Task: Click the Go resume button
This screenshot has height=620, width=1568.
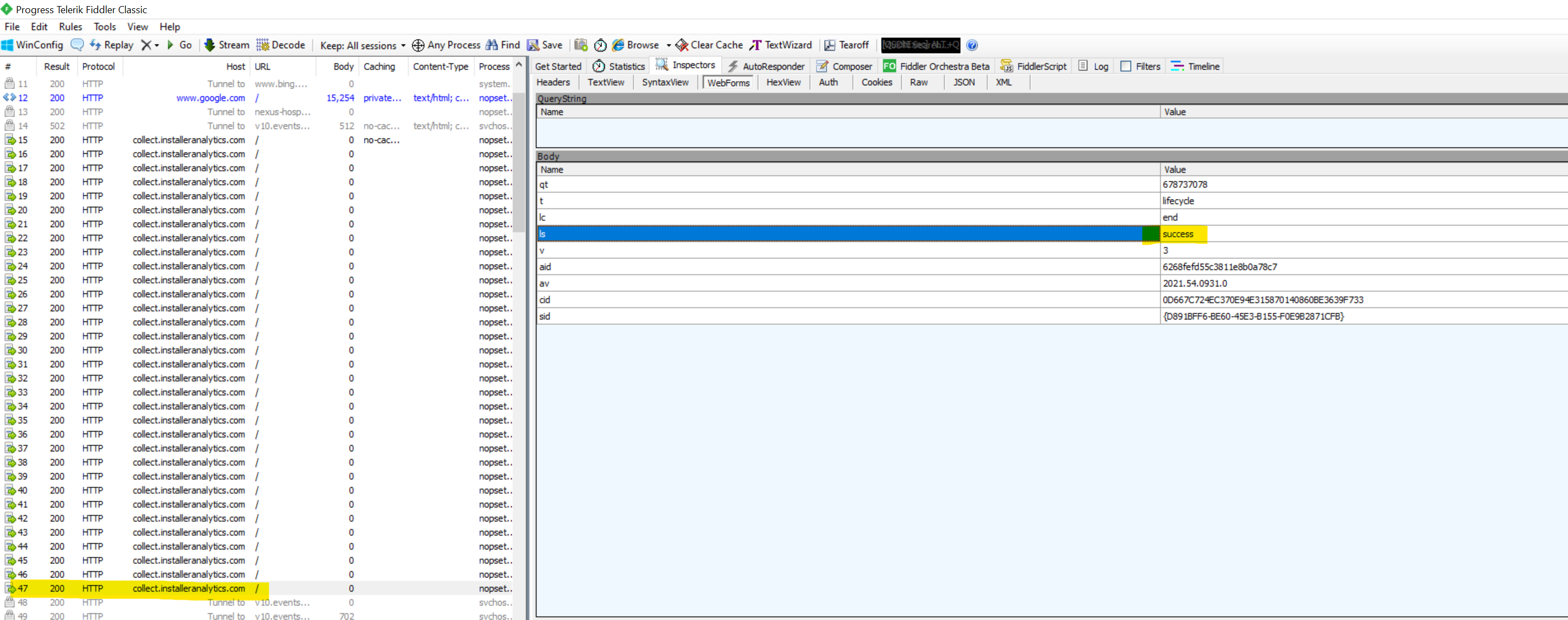Action: coord(180,45)
